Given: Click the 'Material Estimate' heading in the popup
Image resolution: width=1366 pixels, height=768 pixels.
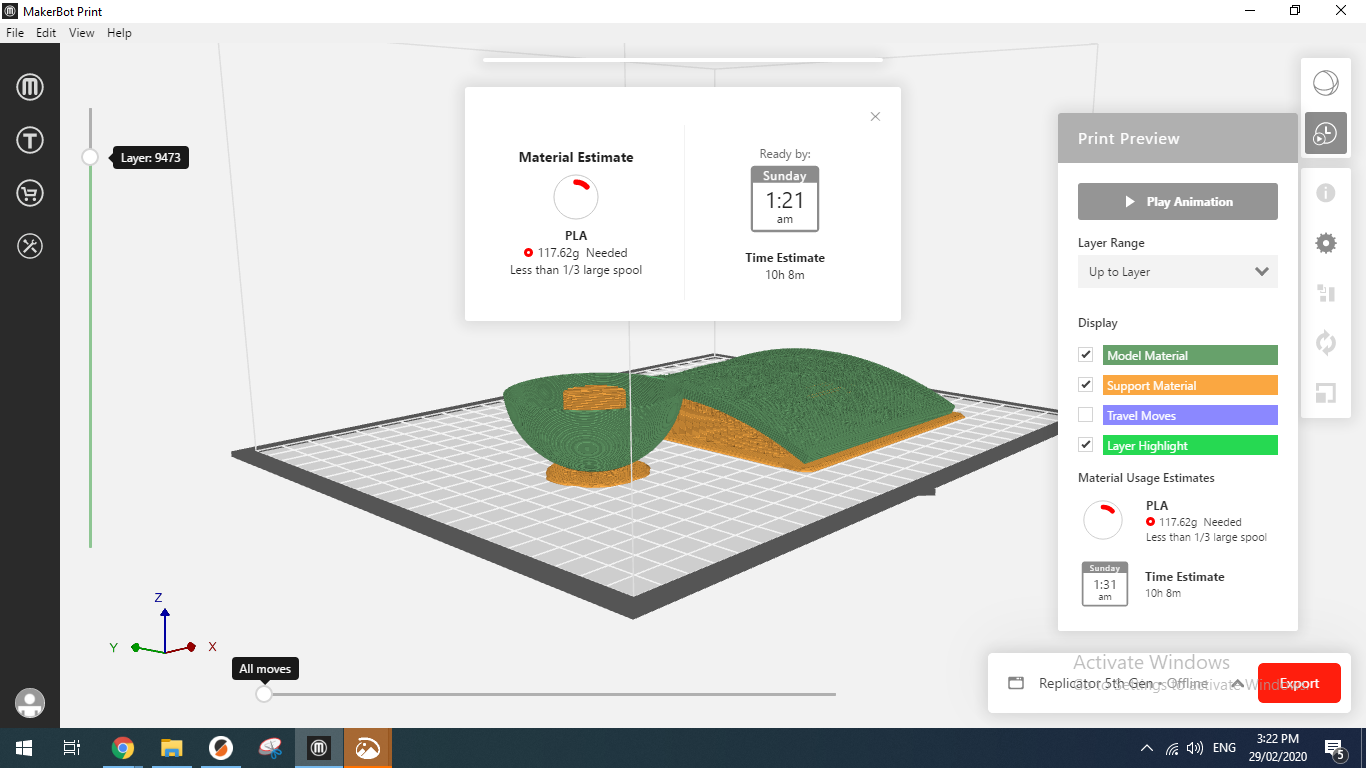Looking at the screenshot, I should click(576, 157).
